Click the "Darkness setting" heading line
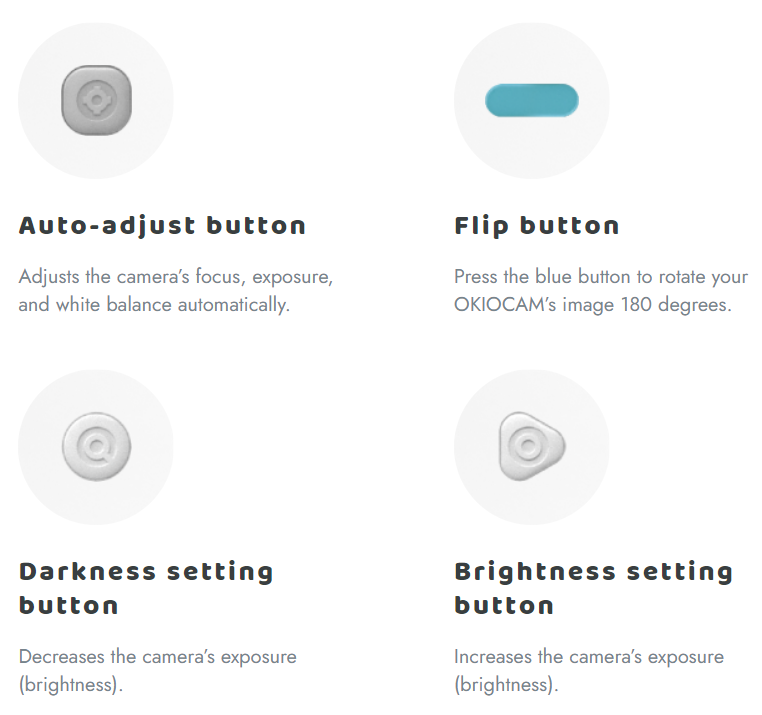 [146, 572]
